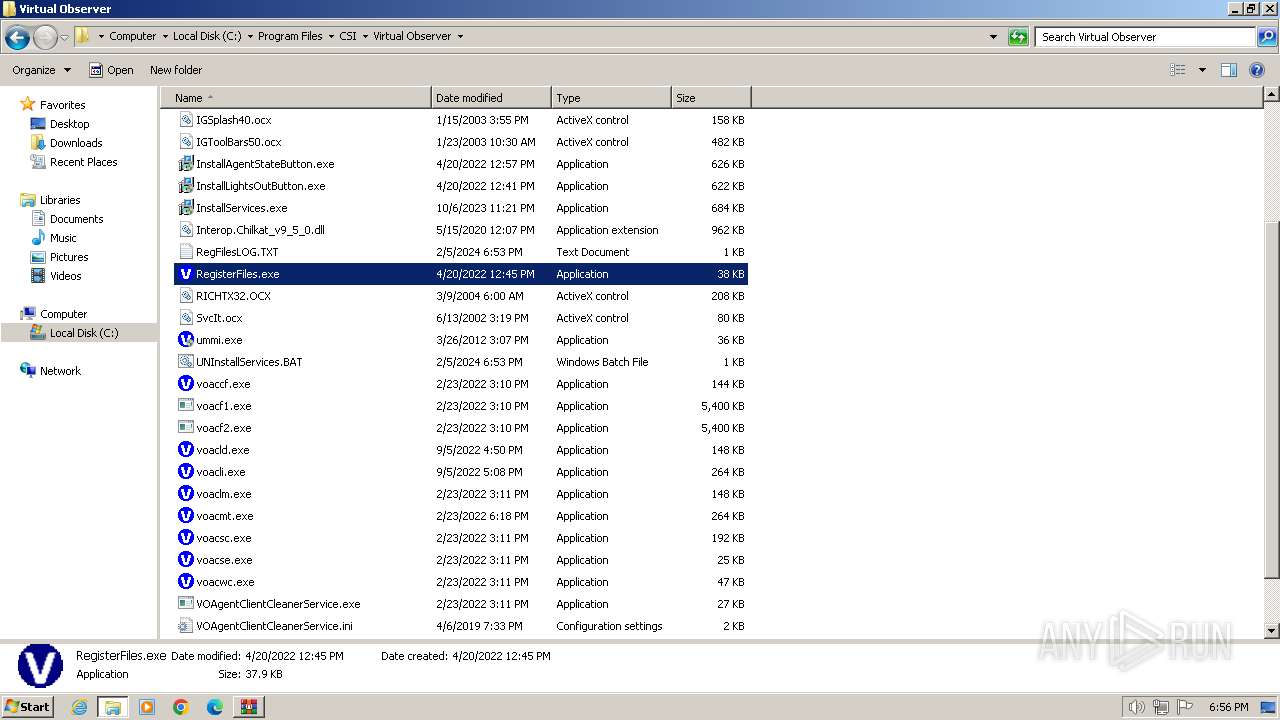
Task: Select the UNInstallServices.BAT icon
Action: click(x=185, y=361)
